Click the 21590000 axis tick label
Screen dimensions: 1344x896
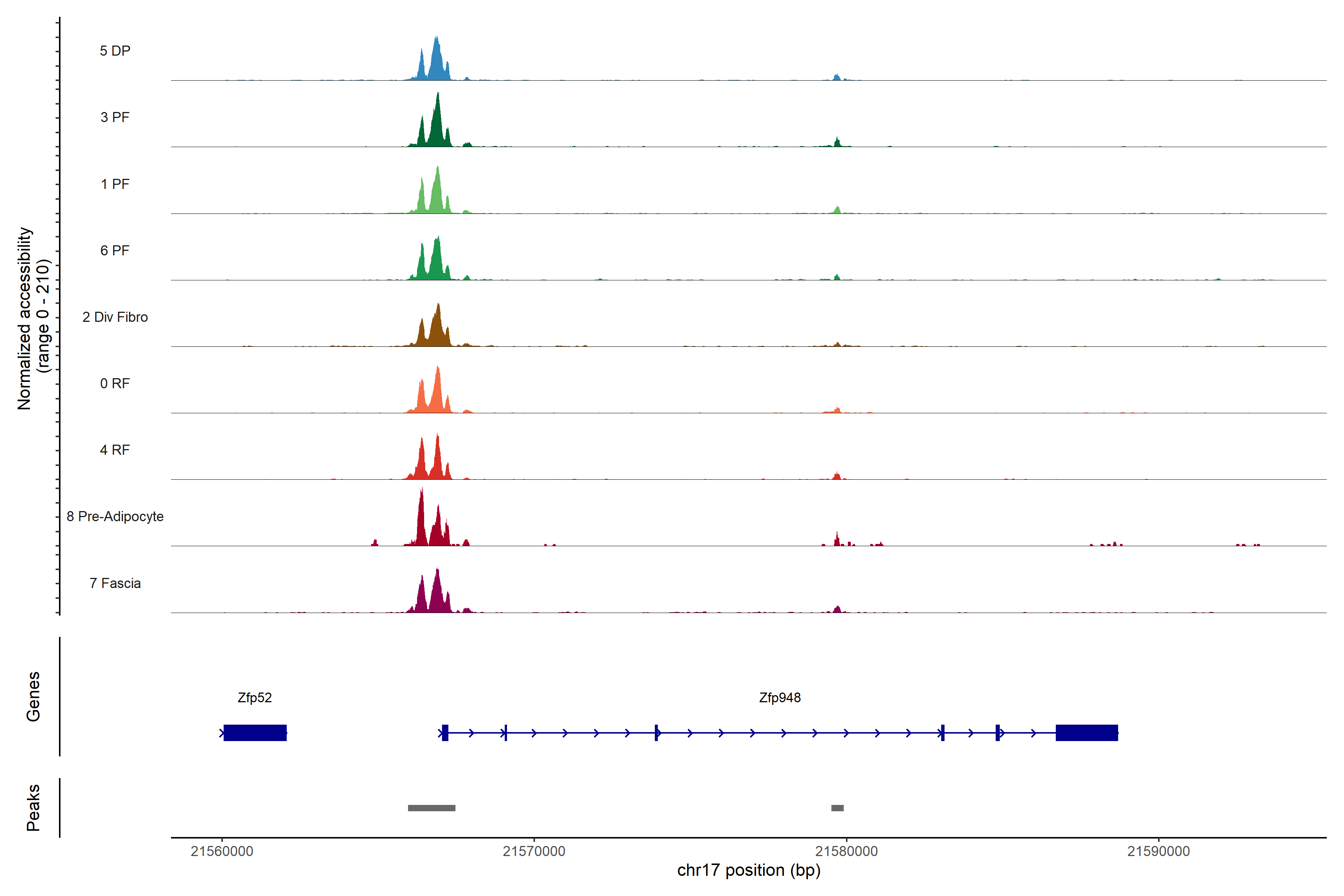[1158, 851]
